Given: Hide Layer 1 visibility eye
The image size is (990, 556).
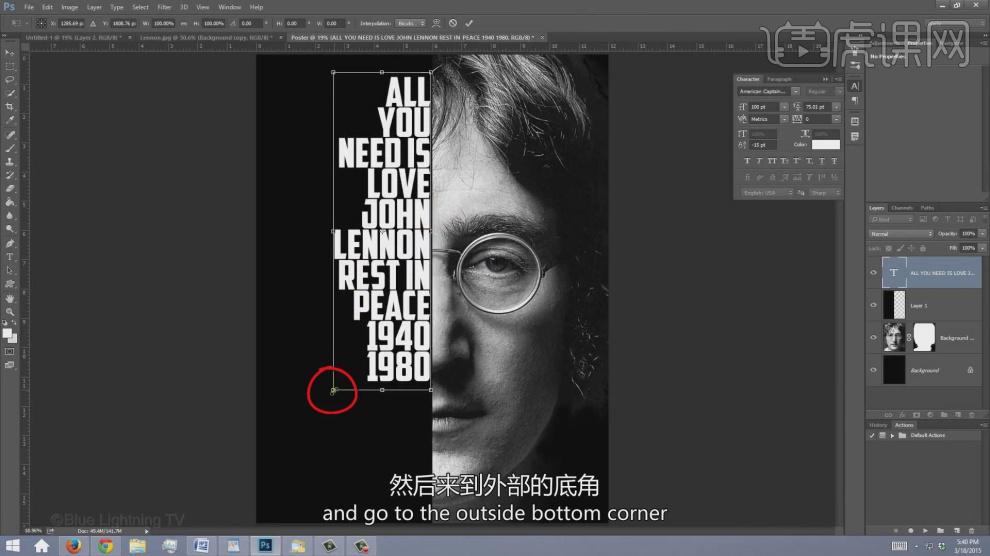Looking at the screenshot, I should point(874,305).
